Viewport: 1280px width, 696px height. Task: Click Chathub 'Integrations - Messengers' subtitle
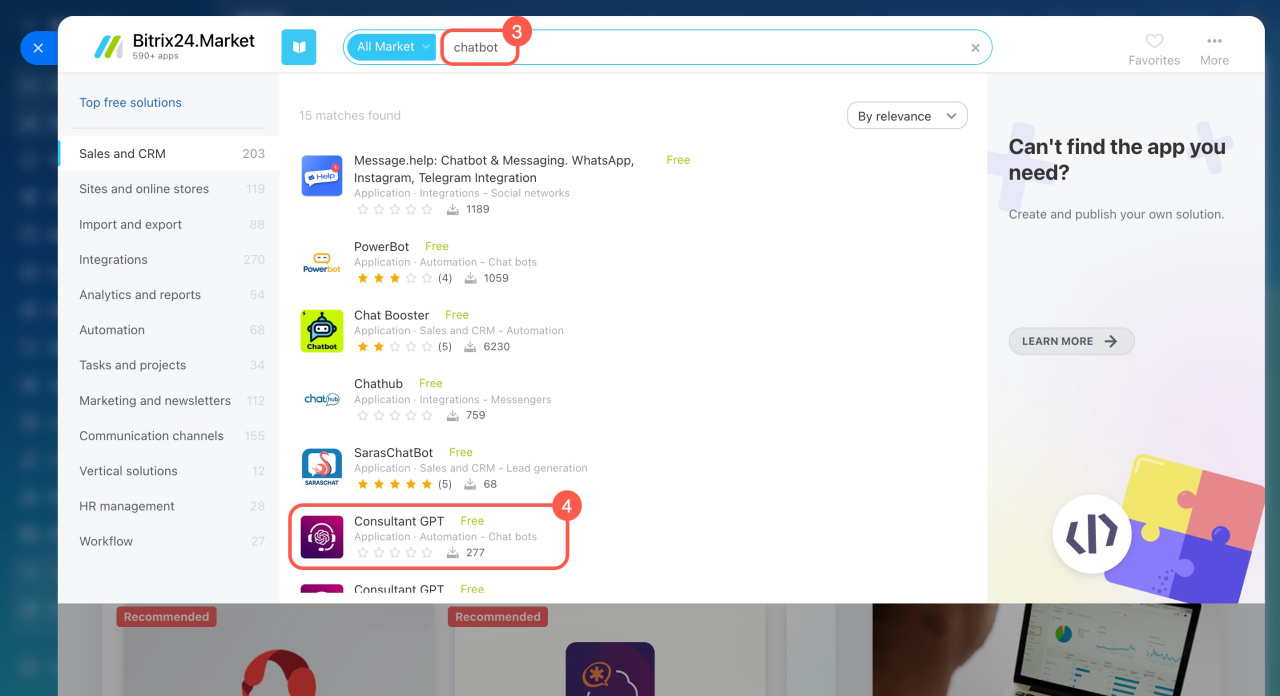click(486, 400)
